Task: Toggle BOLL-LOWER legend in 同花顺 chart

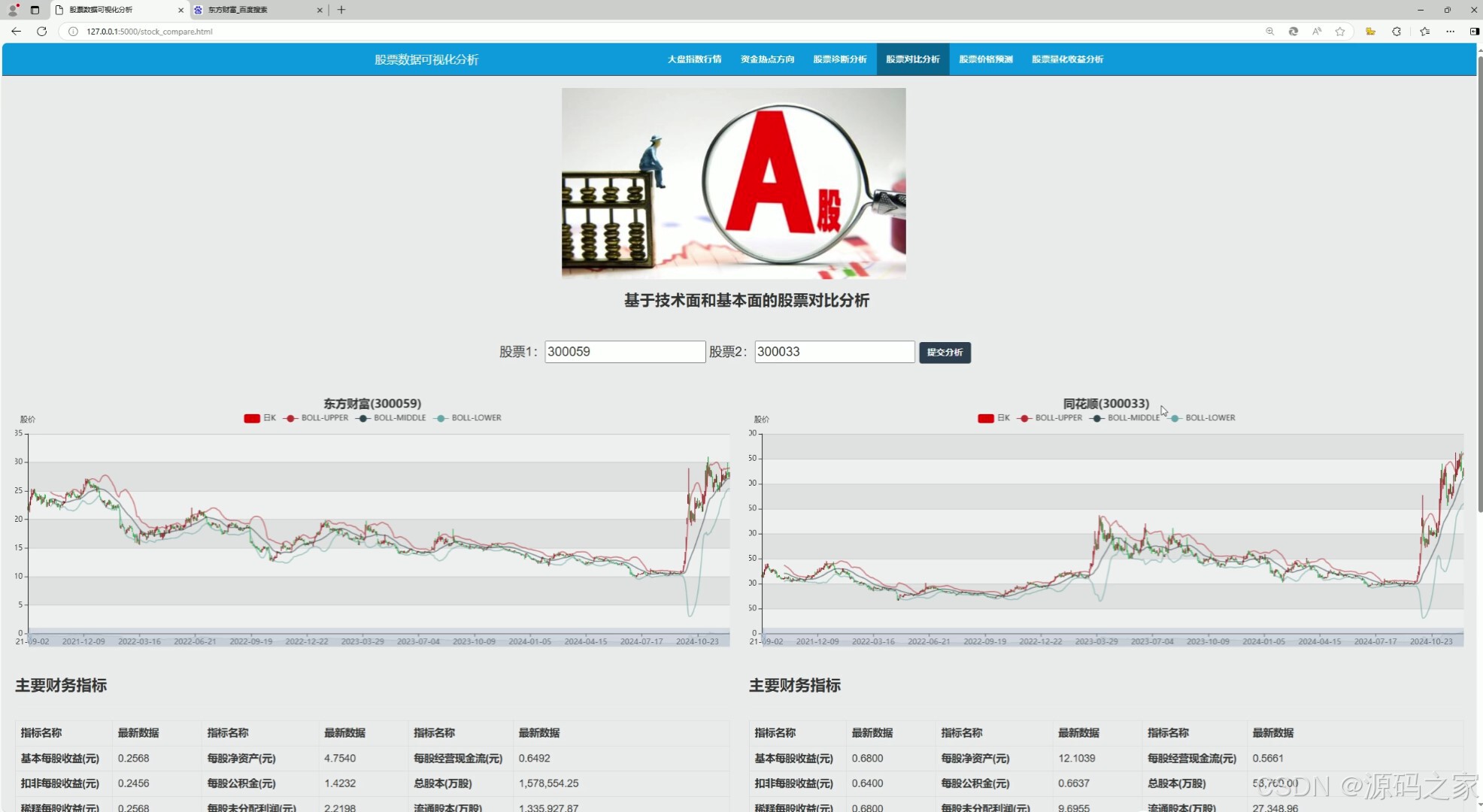Action: point(1202,418)
